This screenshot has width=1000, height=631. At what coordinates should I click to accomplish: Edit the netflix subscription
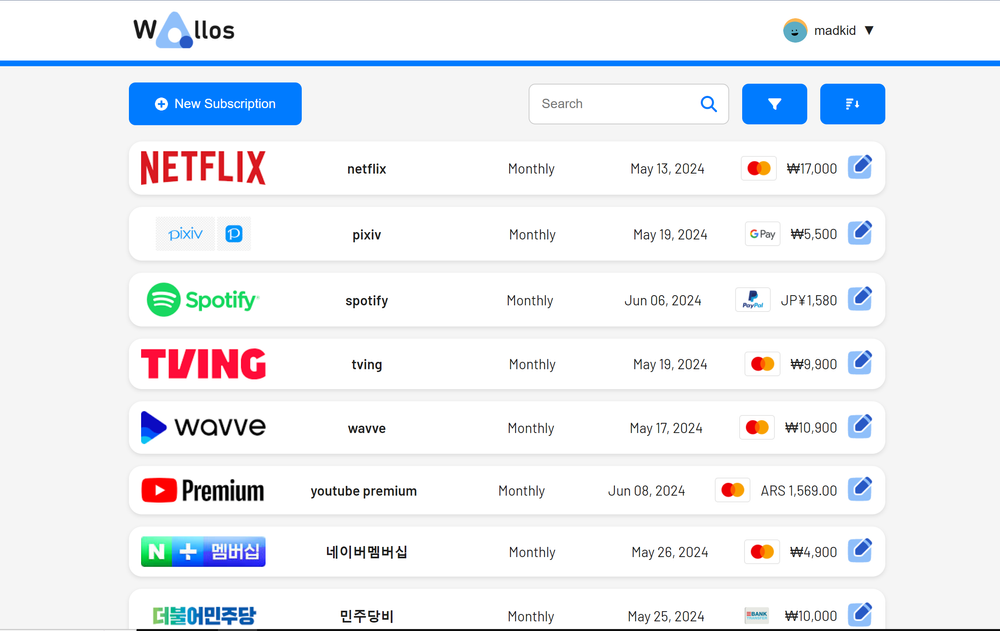860,166
